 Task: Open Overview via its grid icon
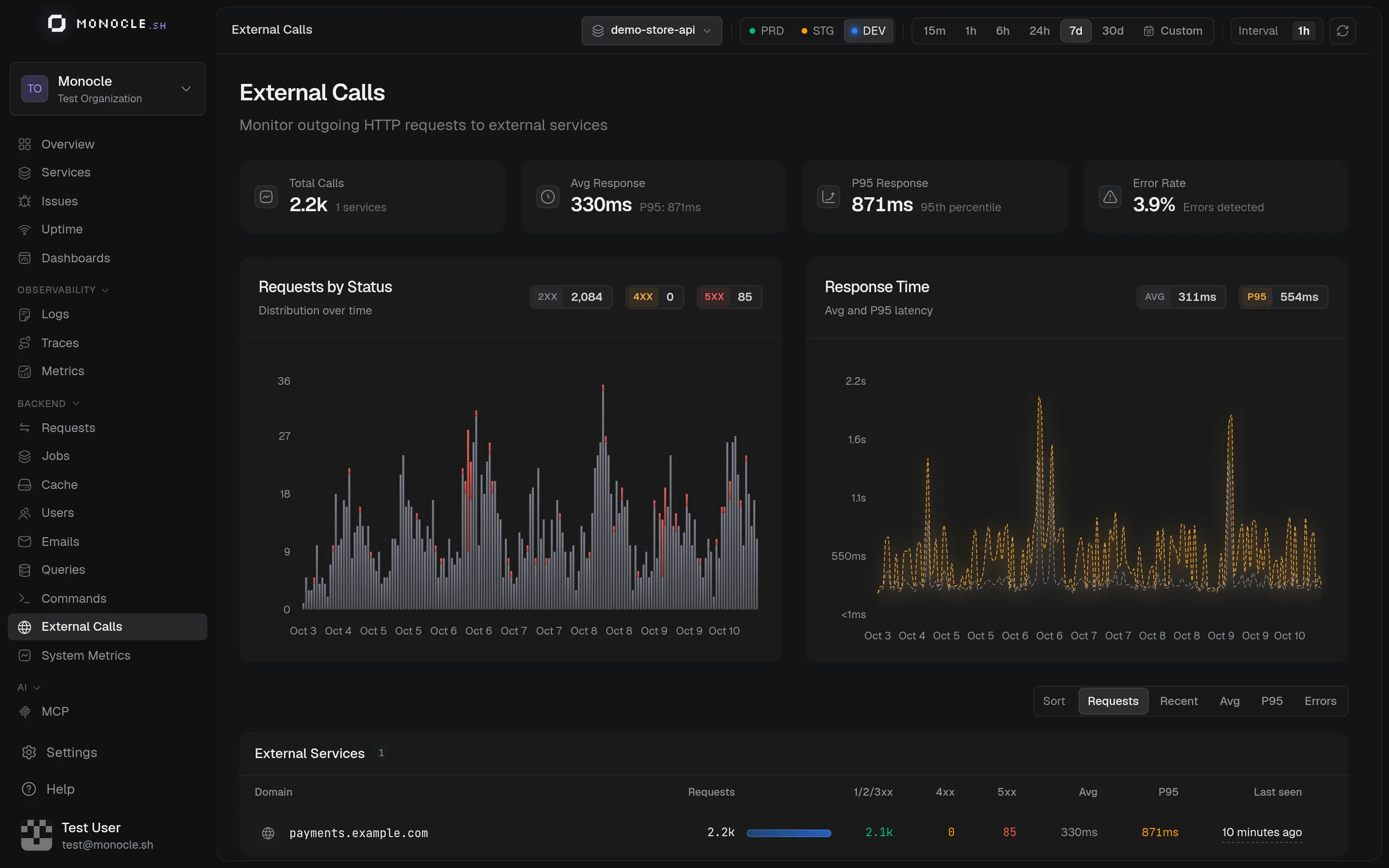coord(24,144)
